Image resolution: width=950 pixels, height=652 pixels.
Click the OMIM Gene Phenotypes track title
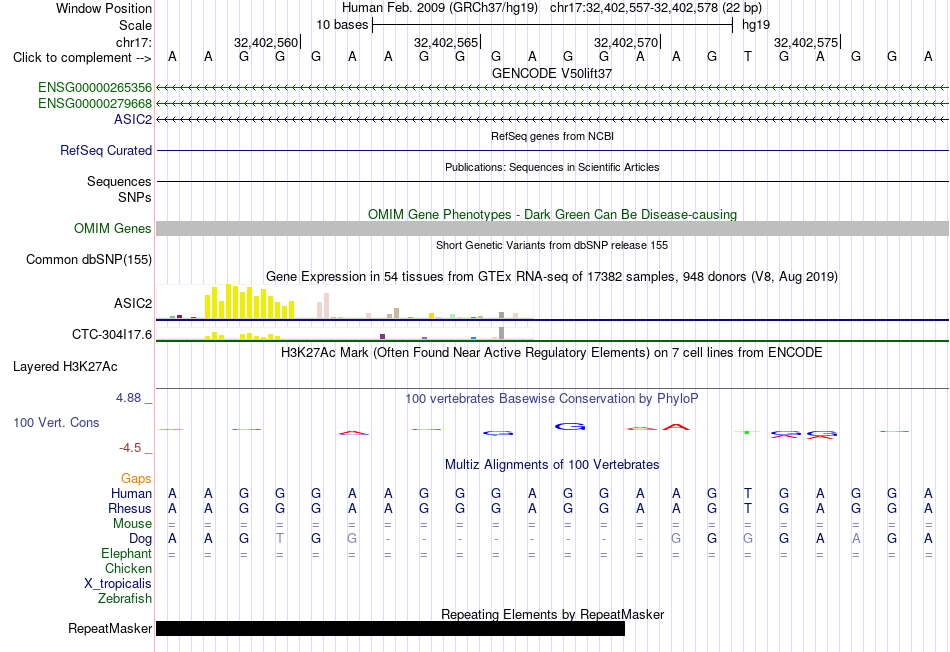point(552,215)
